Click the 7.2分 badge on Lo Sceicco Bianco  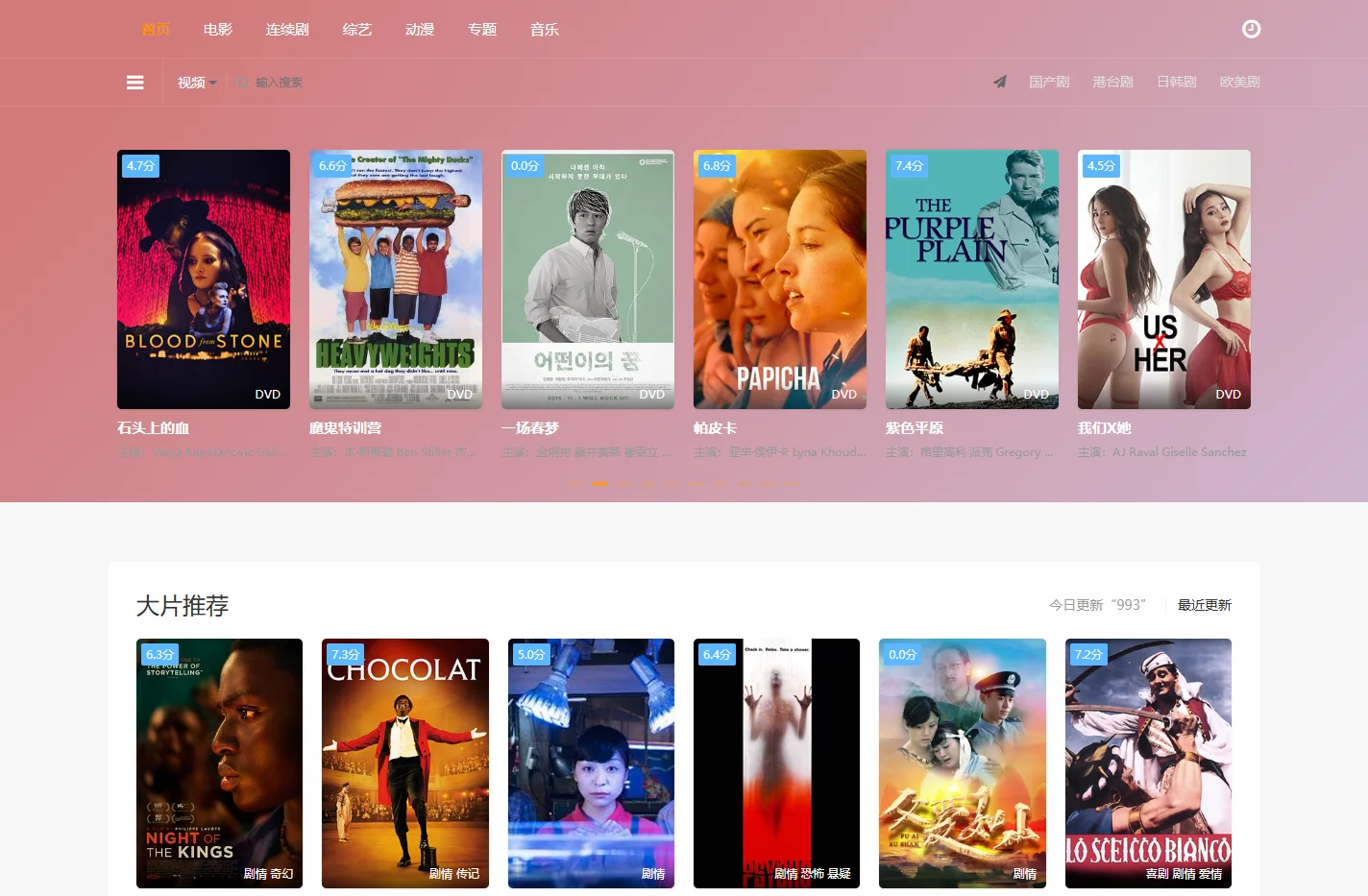pyautogui.click(x=1088, y=655)
